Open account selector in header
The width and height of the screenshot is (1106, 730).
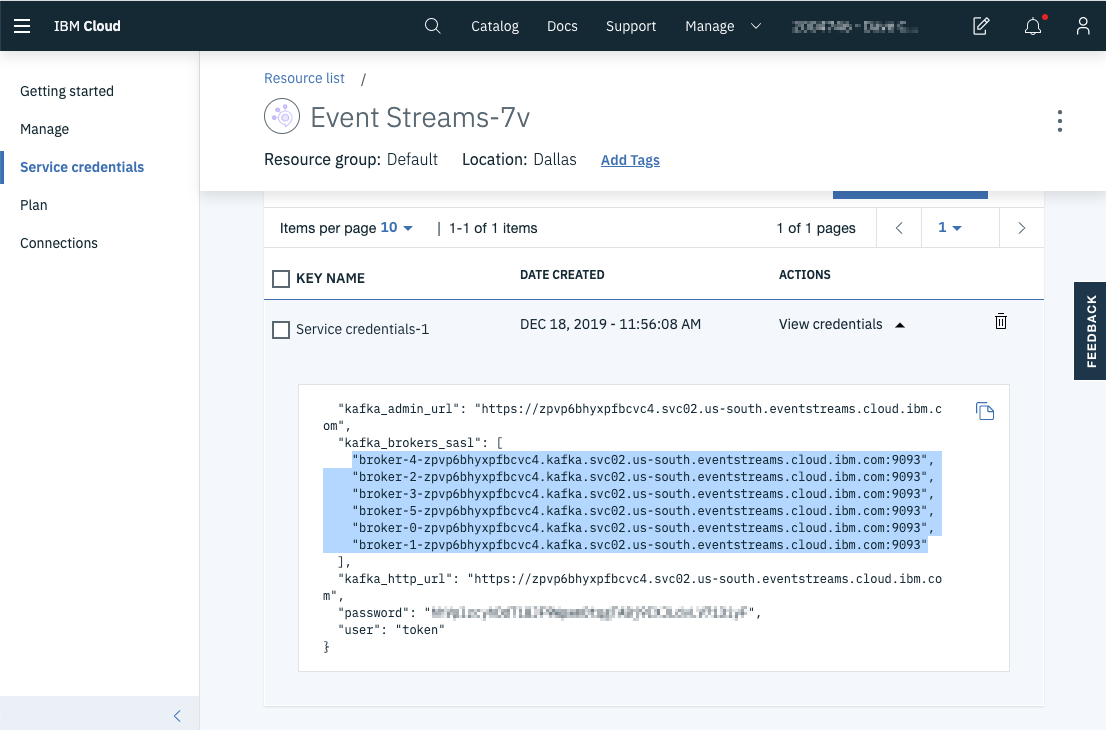(x=855, y=27)
